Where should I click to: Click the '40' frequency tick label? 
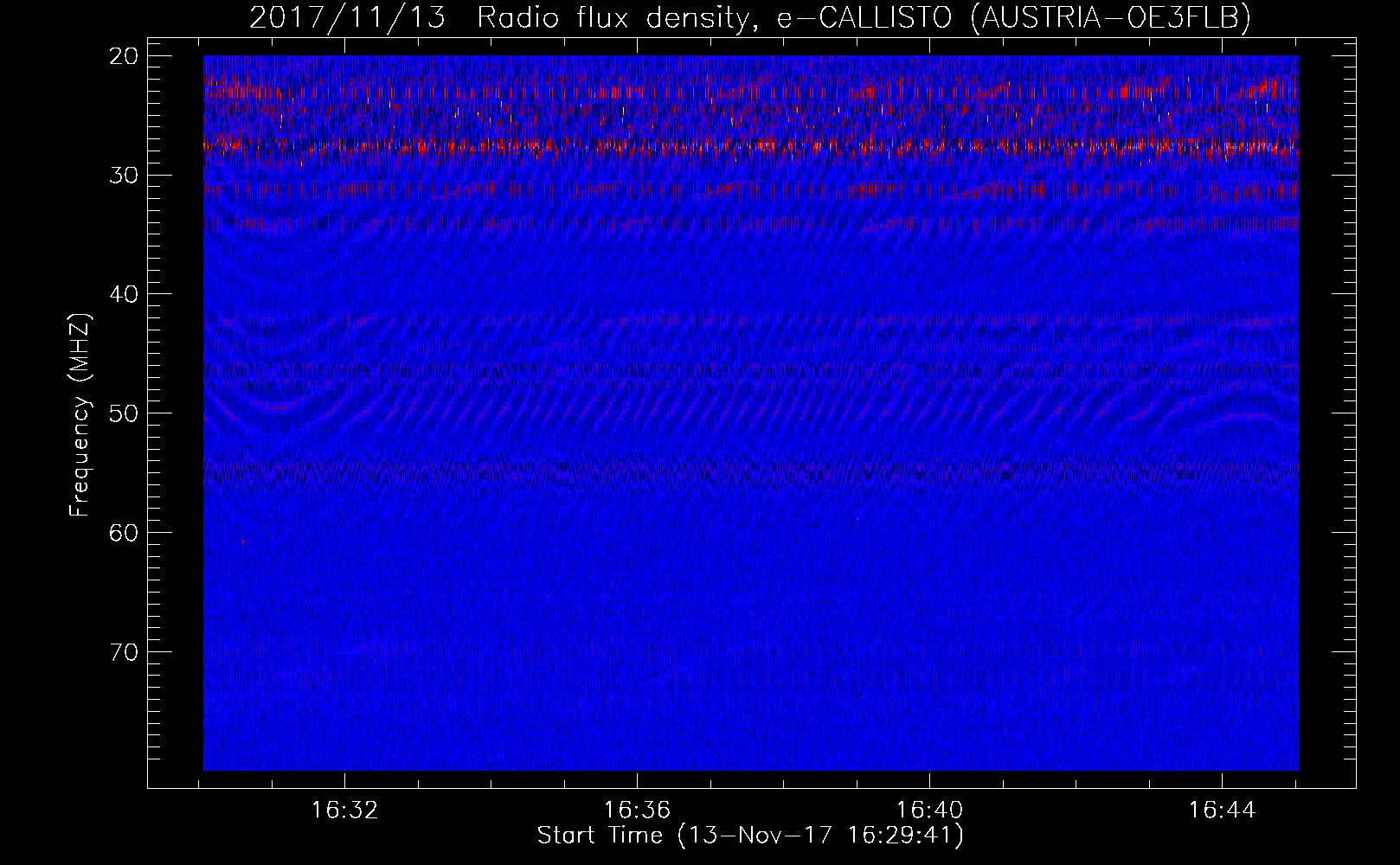click(125, 294)
